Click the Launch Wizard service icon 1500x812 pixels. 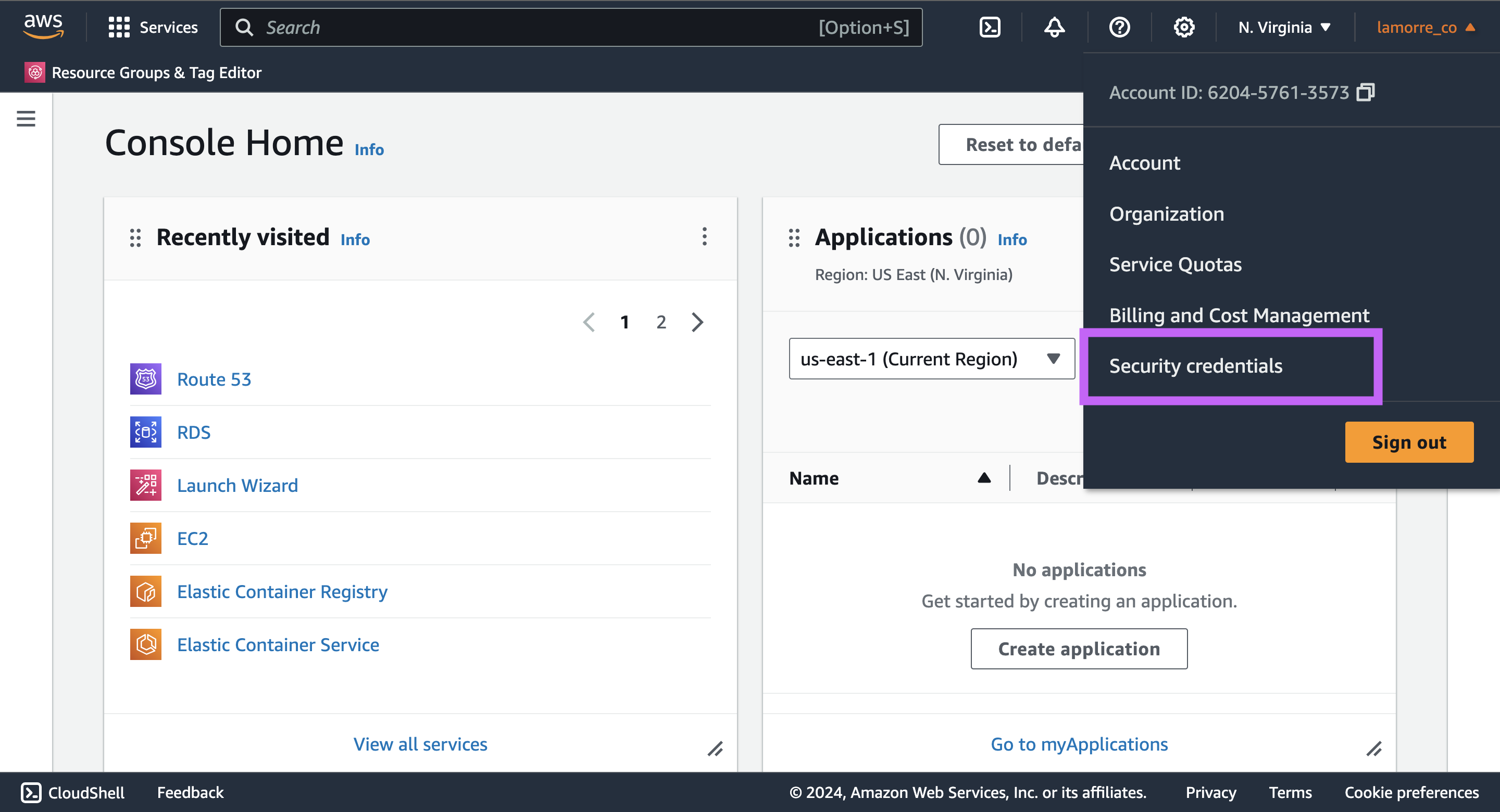pyautogui.click(x=145, y=485)
